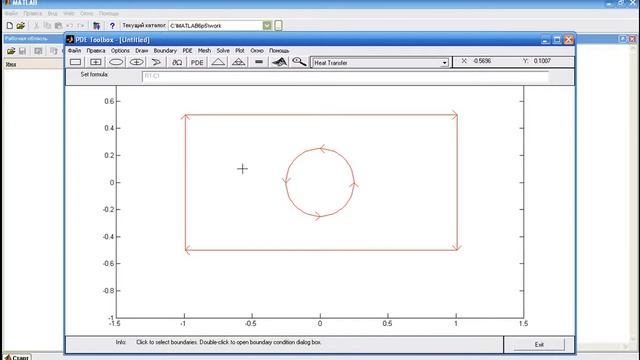Open Solve menu
Screen dimensions: 640x360
[x=223, y=51]
